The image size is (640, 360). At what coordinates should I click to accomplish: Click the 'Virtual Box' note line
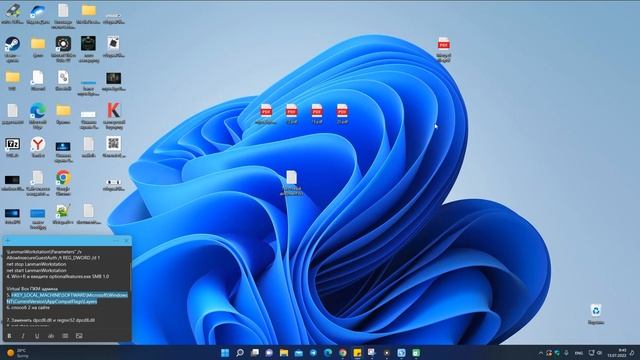(32, 289)
